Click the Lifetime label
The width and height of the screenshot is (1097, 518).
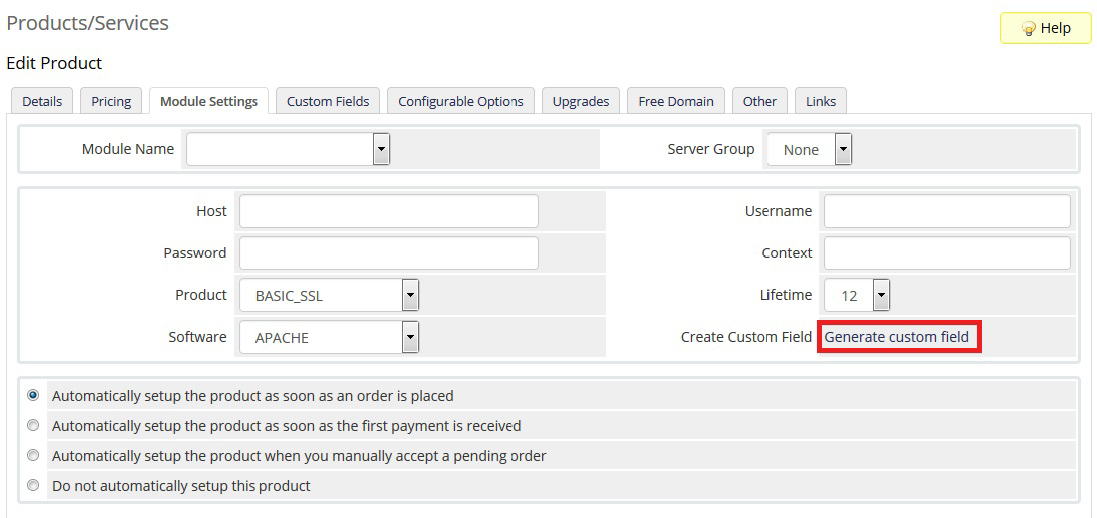coord(786,295)
